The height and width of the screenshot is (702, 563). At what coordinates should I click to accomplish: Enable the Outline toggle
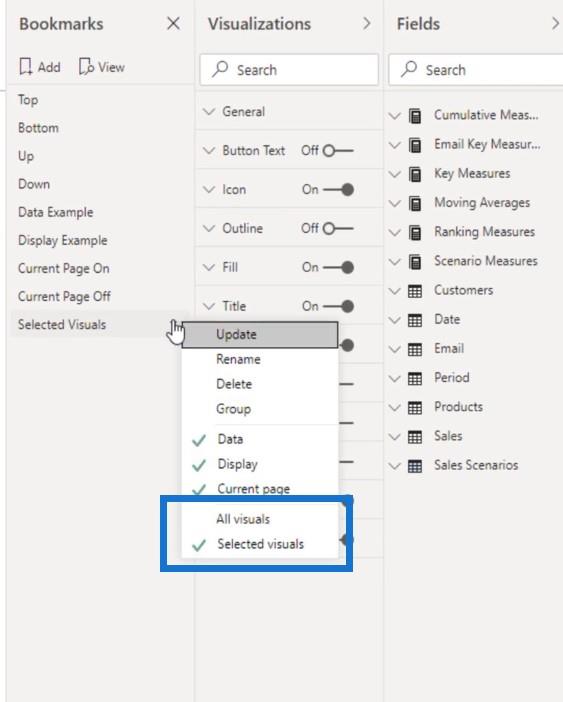point(338,229)
